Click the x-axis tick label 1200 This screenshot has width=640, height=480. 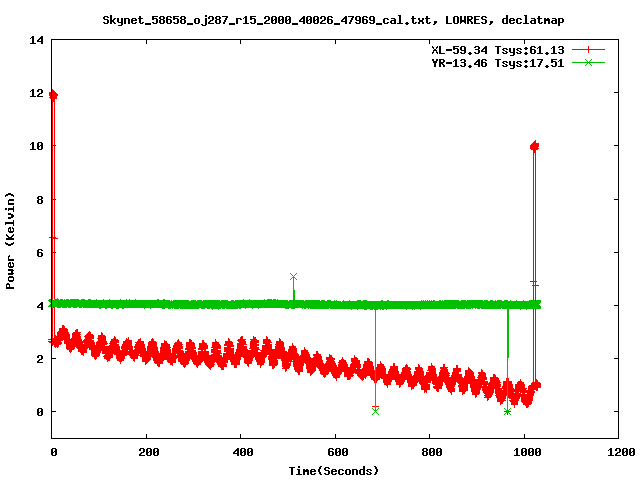[621, 452]
